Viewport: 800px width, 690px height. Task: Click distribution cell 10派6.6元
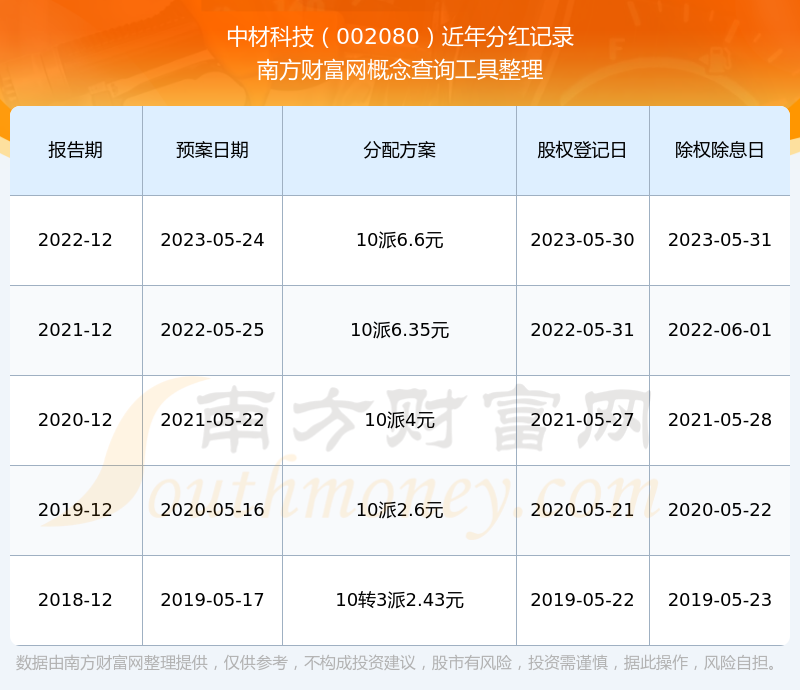coord(399,240)
